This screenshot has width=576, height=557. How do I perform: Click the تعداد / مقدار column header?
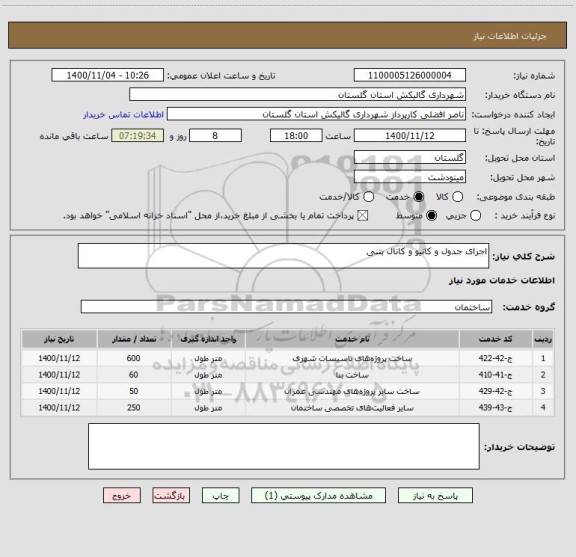tap(134, 339)
